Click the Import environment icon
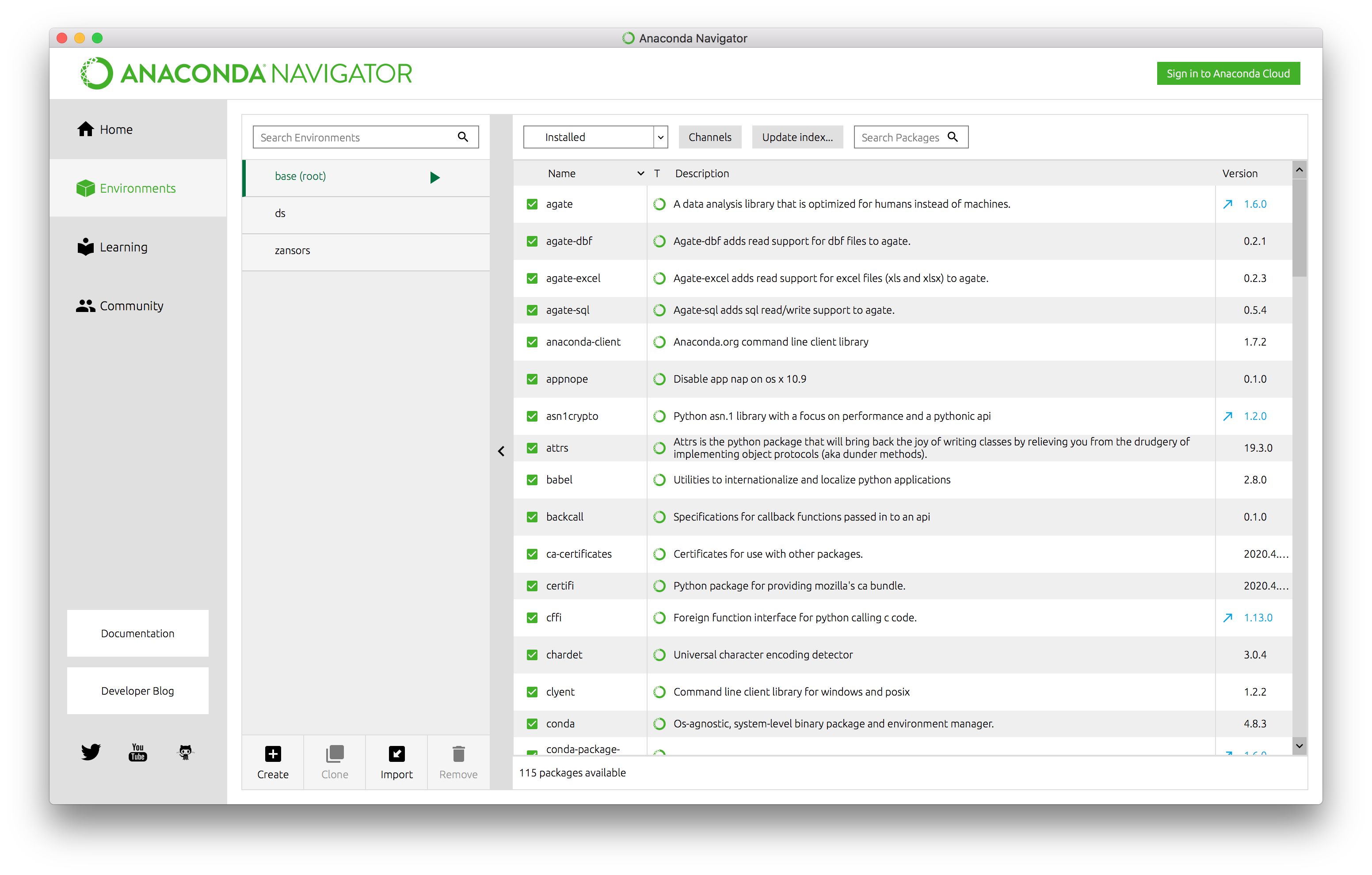Viewport: 1372px width, 875px height. [x=396, y=753]
